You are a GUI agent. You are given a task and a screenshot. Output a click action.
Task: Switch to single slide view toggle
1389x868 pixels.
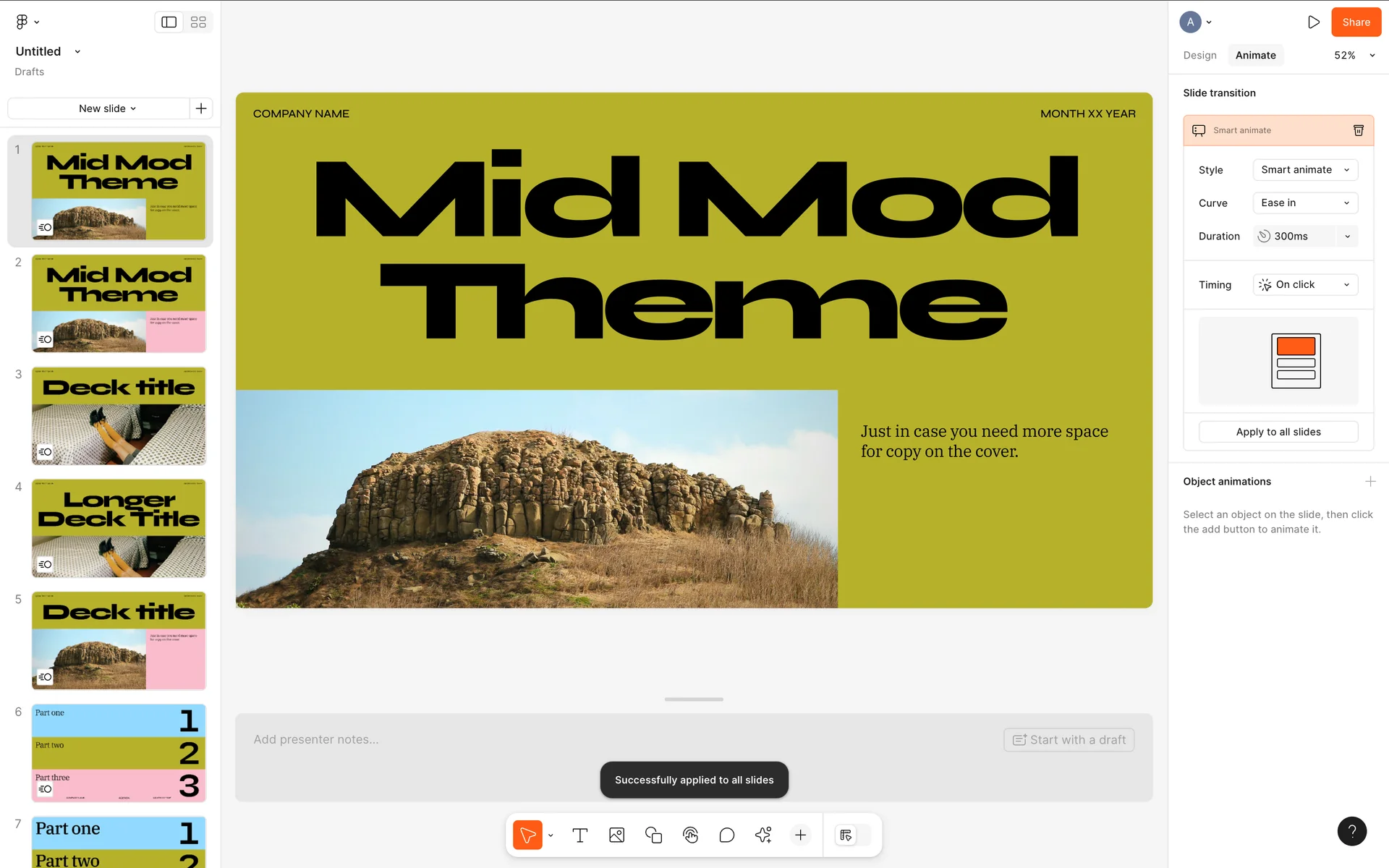pos(169,22)
